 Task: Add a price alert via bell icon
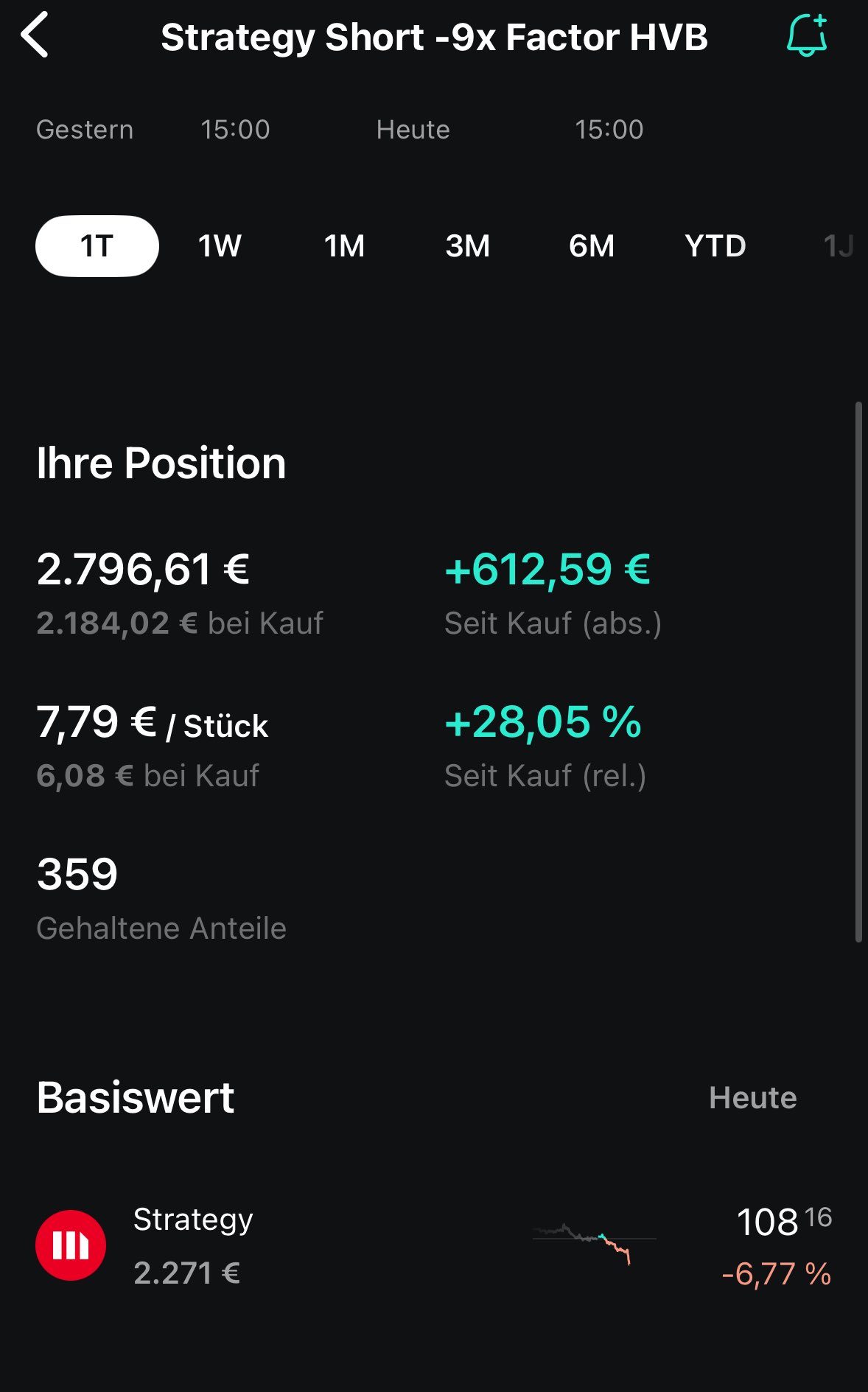pyautogui.click(x=807, y=35)
